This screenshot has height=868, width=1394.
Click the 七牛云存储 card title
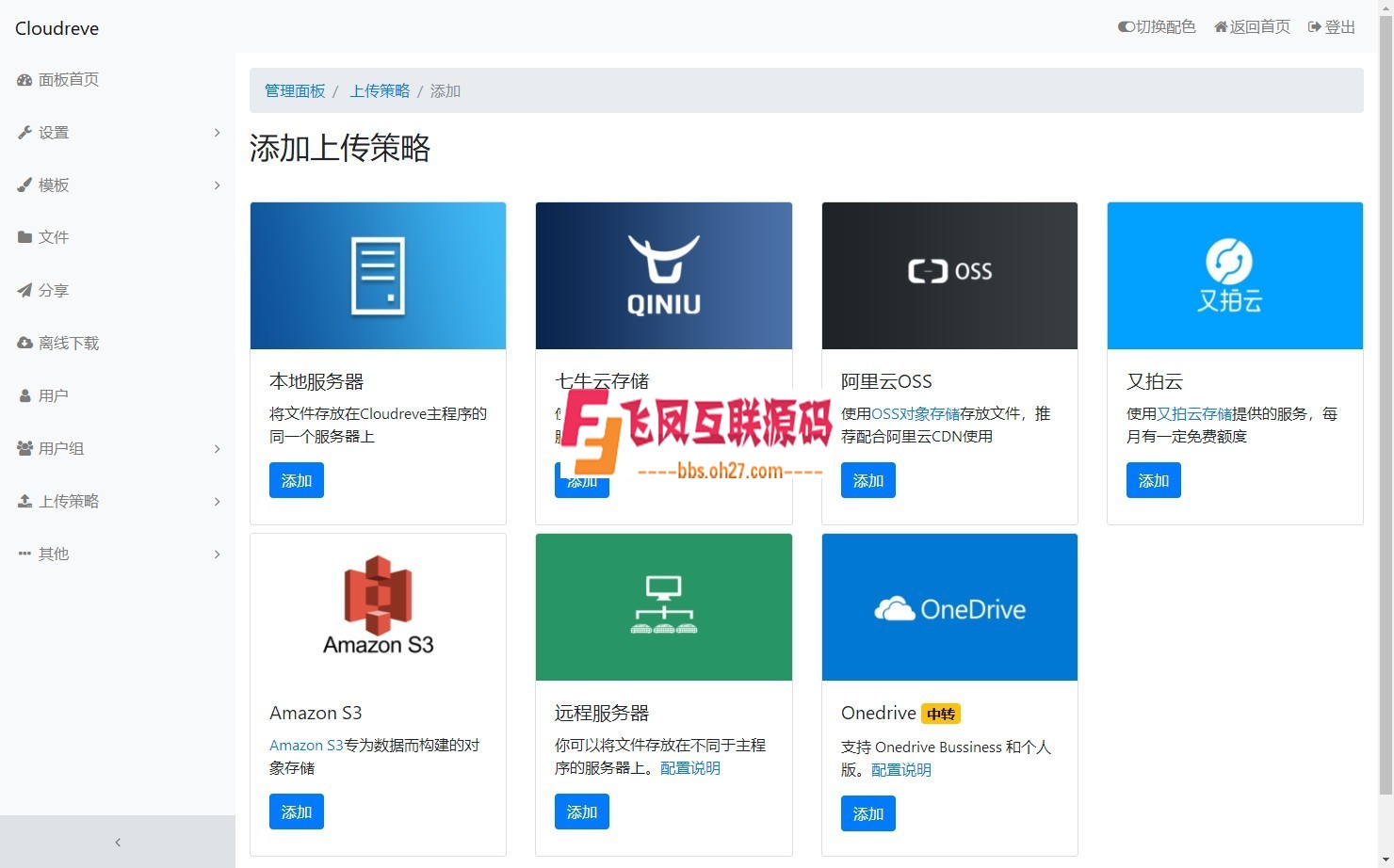[x=602, y=381]
